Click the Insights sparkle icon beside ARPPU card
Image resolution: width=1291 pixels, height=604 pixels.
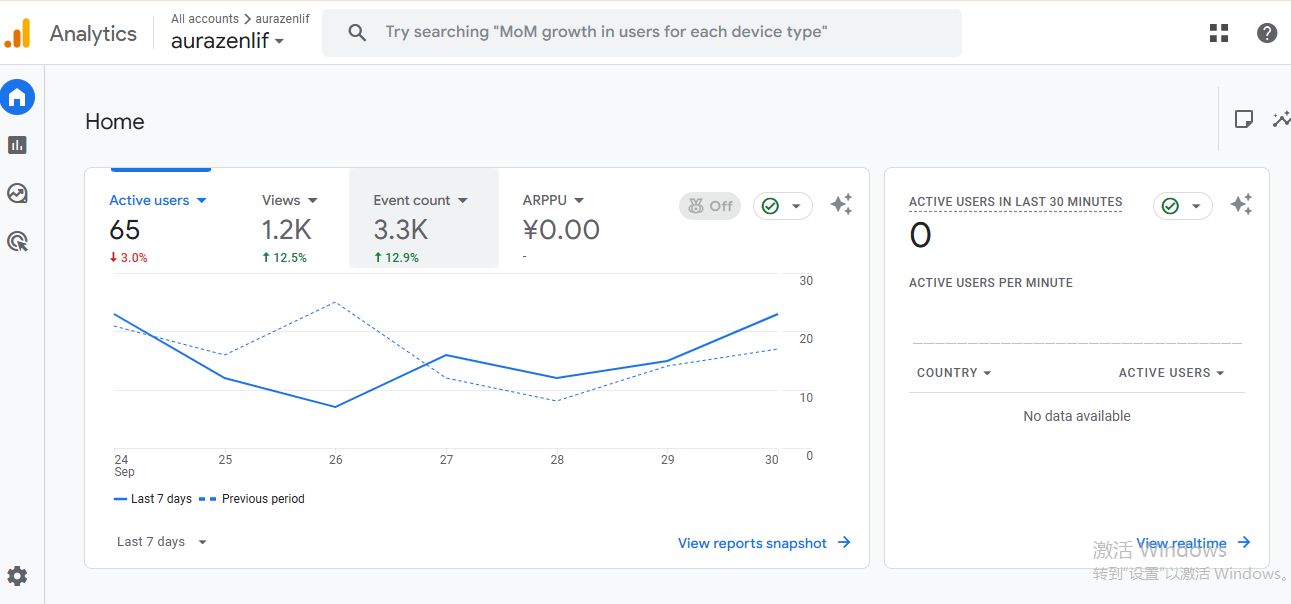(841, 205)
